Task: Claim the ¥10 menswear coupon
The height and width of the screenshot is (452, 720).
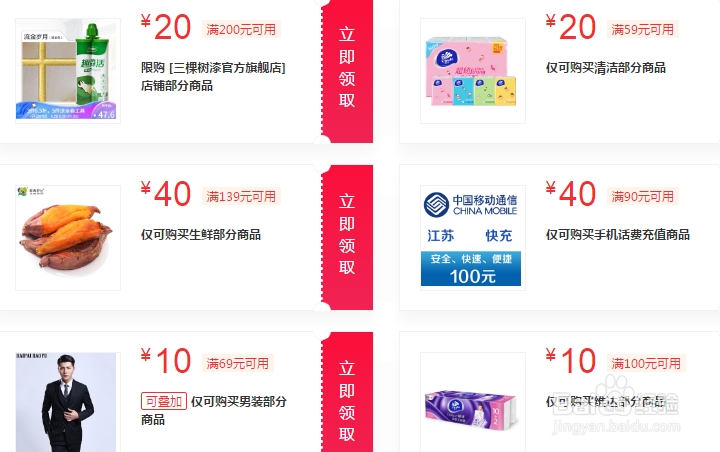Action: (x=347, y=393)
